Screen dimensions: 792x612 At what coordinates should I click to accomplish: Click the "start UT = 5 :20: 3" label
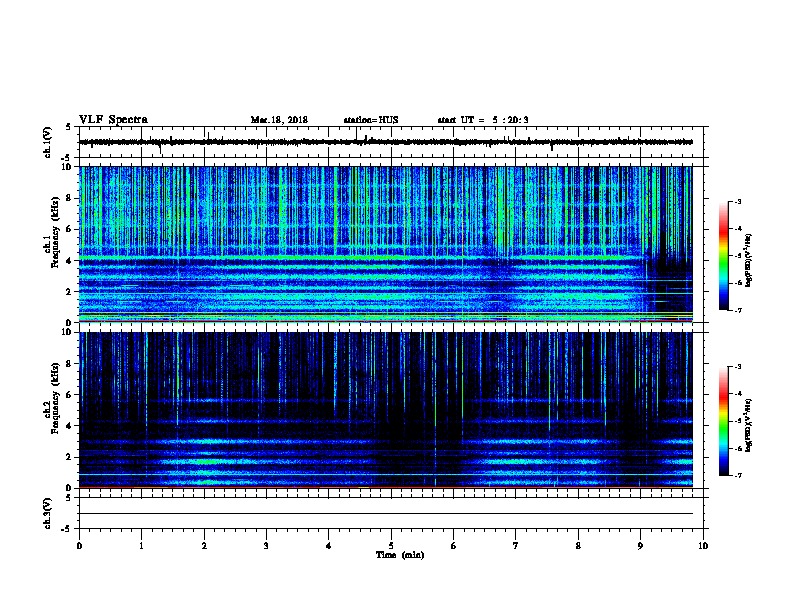[483, 120]
